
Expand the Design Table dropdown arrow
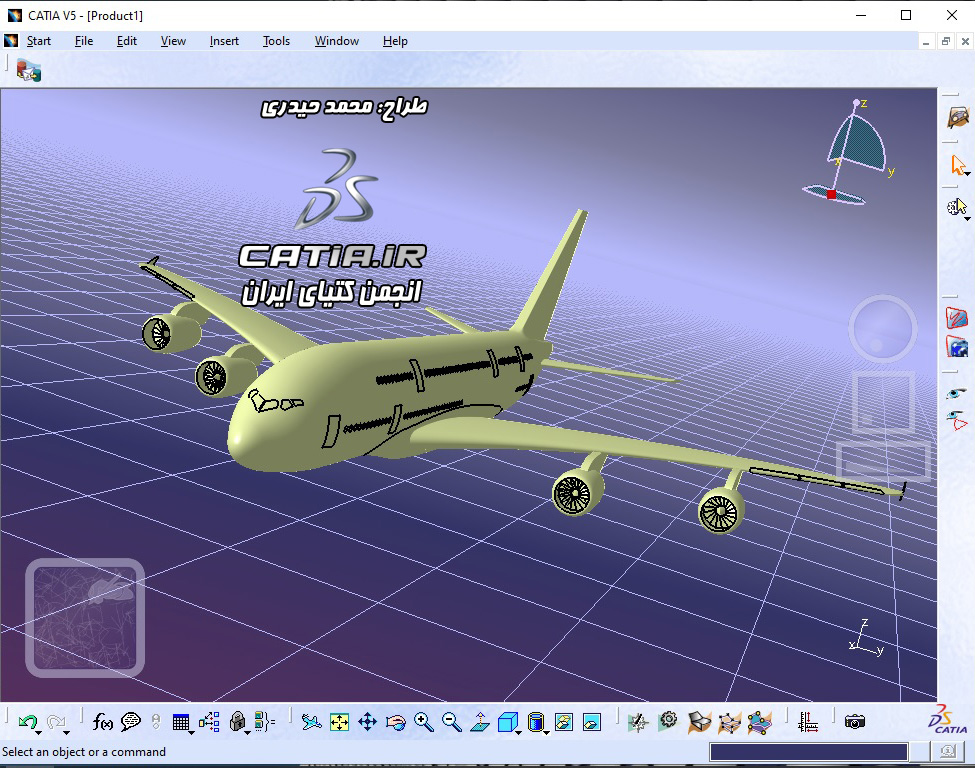tap(191, 733)
